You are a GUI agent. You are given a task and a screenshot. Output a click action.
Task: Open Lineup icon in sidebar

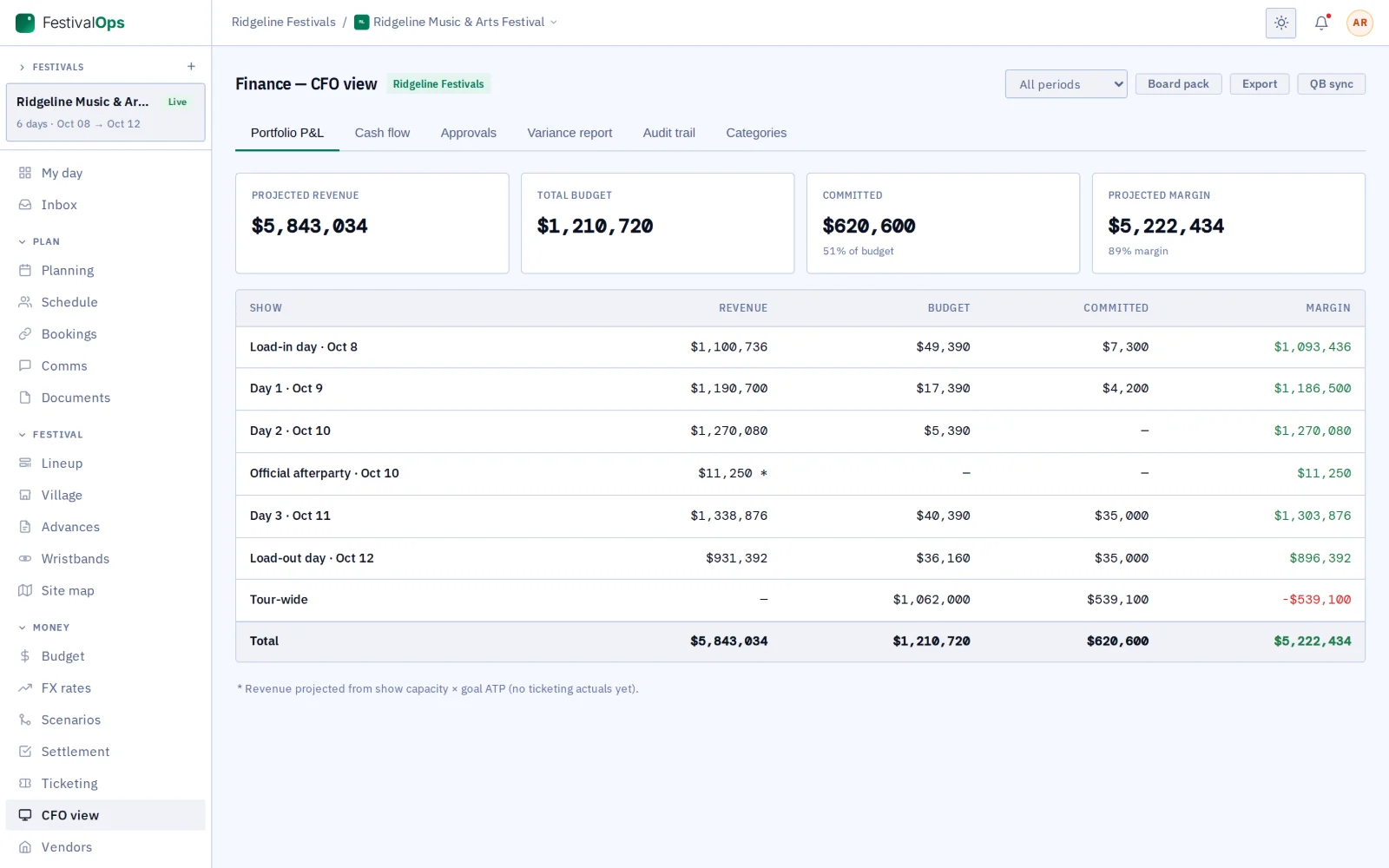25,463
